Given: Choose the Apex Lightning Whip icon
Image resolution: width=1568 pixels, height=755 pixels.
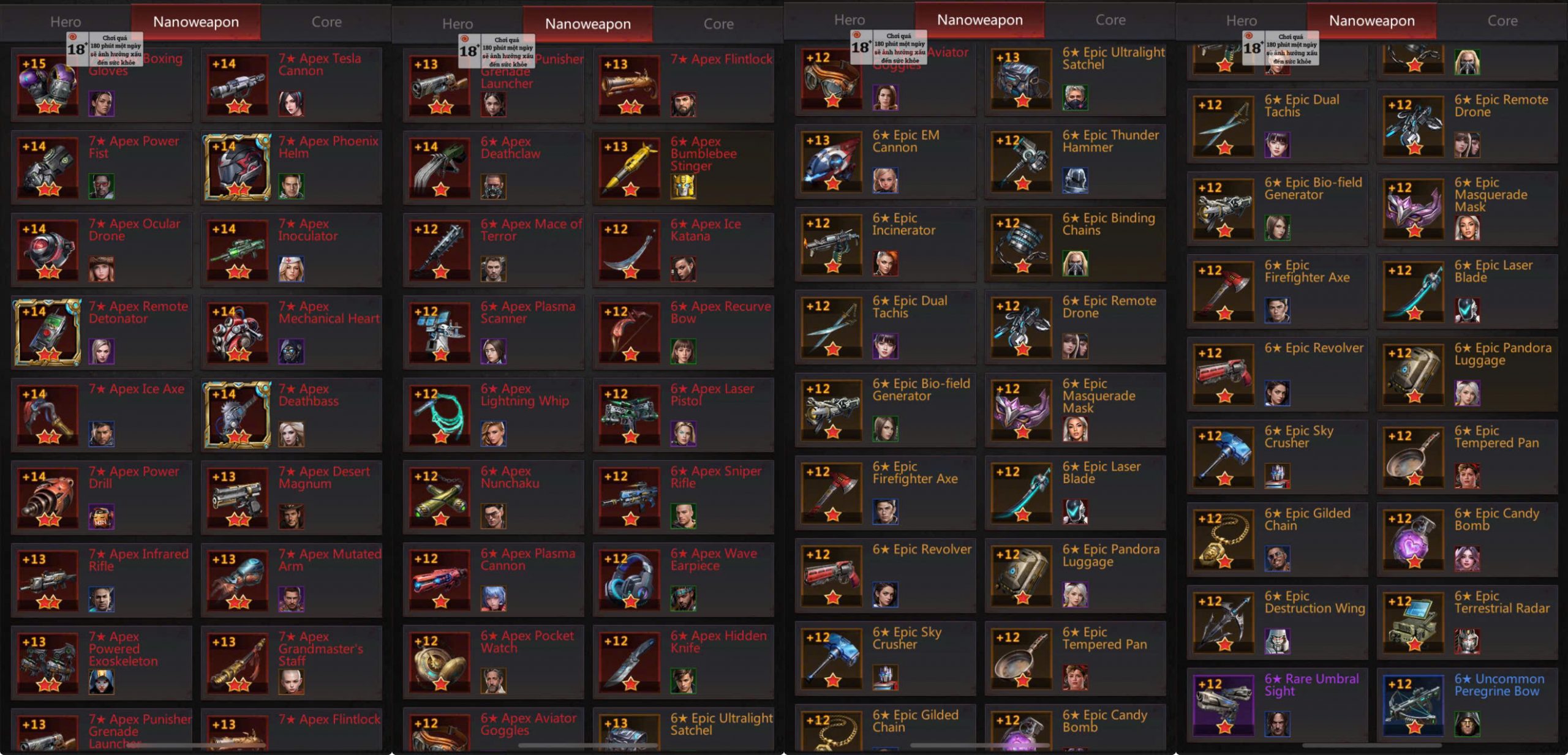Looking at the screenshot, I should click(440, 416).
